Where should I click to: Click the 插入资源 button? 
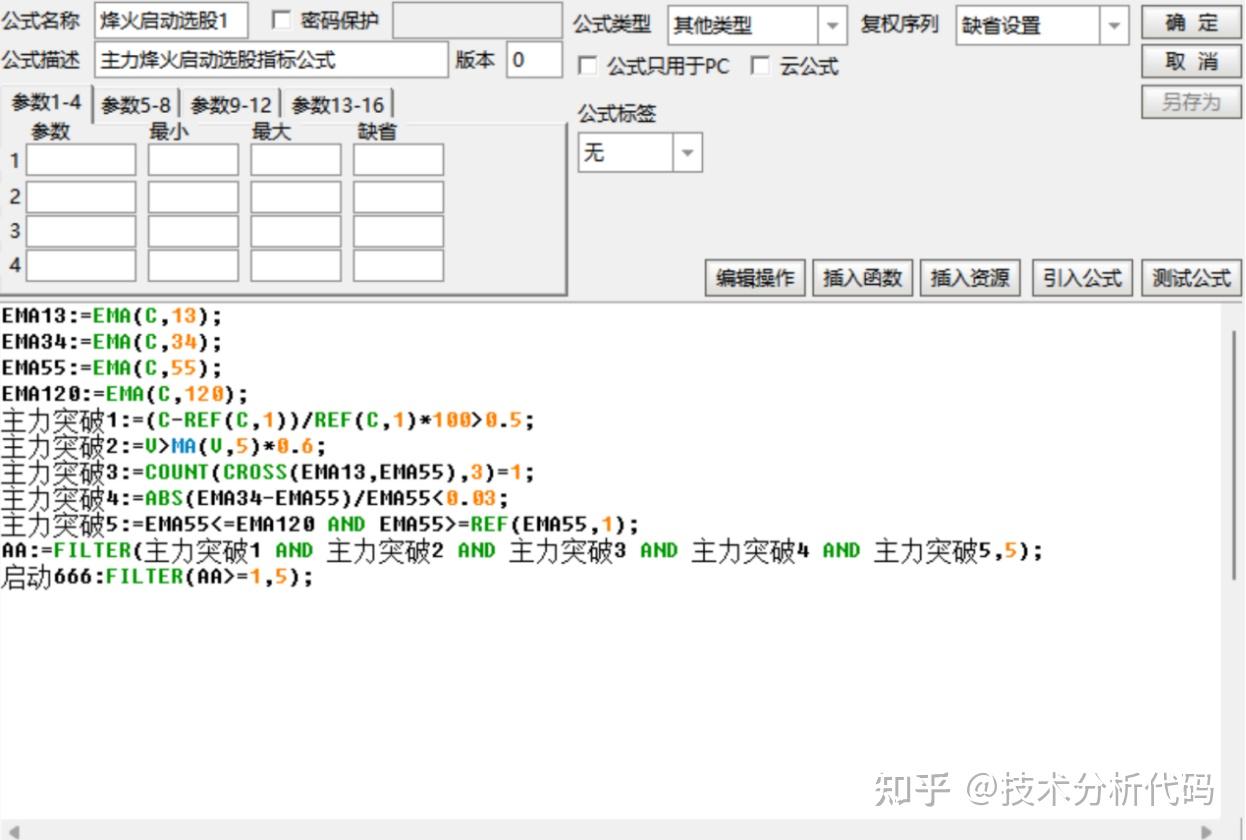(x=970, y=278)
